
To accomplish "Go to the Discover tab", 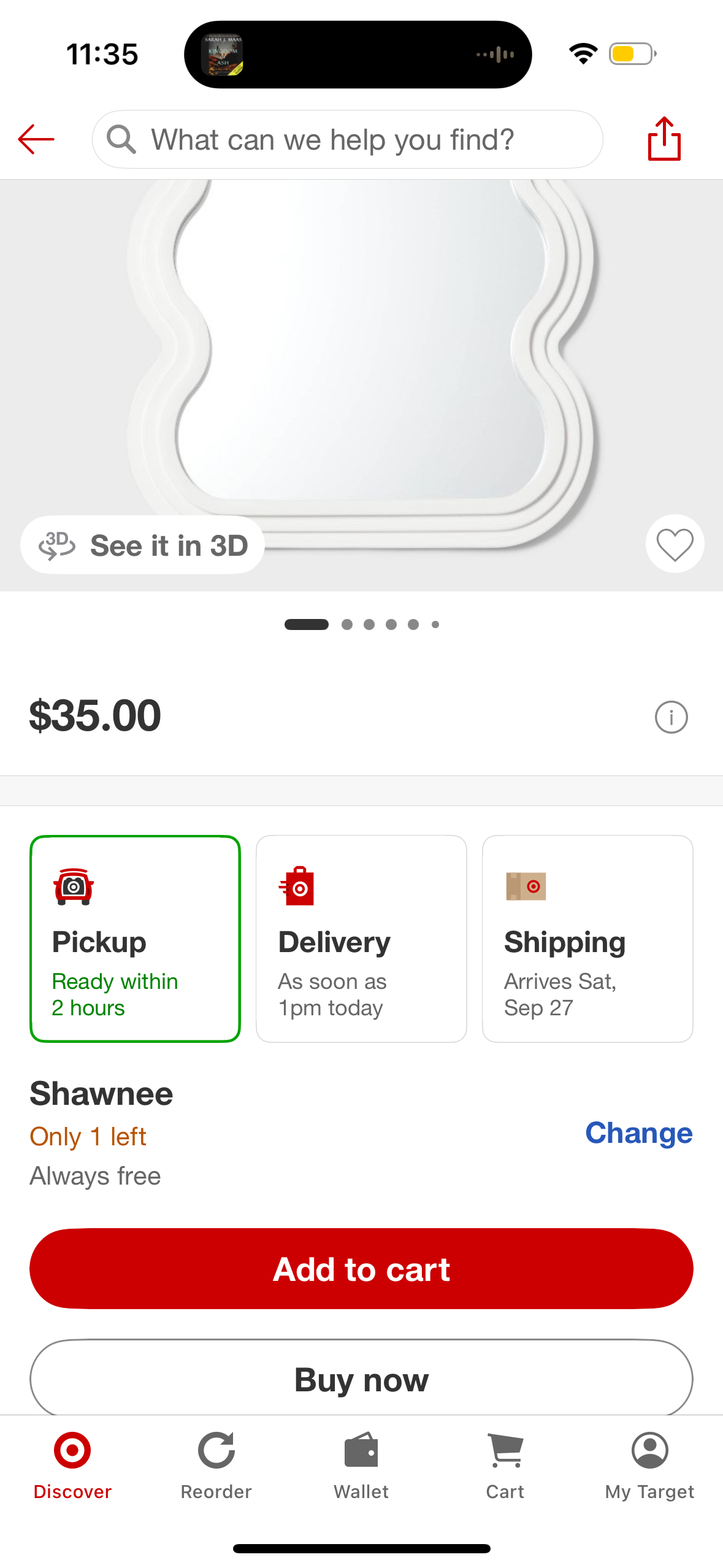I will (72, 1464).
